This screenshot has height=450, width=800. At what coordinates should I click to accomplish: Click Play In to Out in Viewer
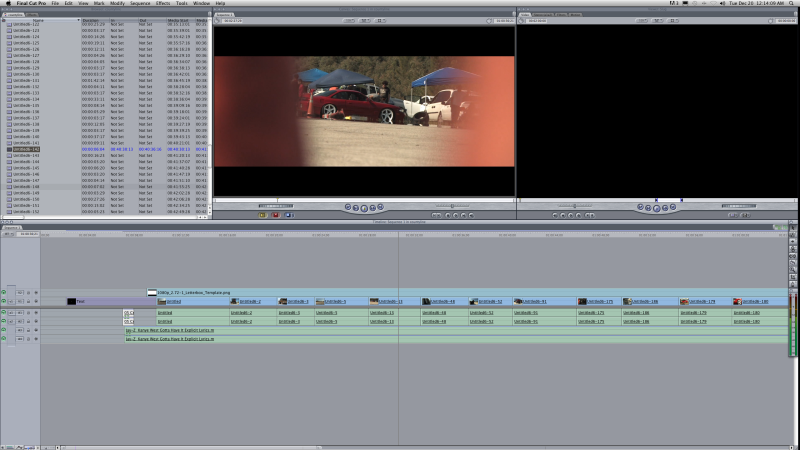tap(648, 208)
